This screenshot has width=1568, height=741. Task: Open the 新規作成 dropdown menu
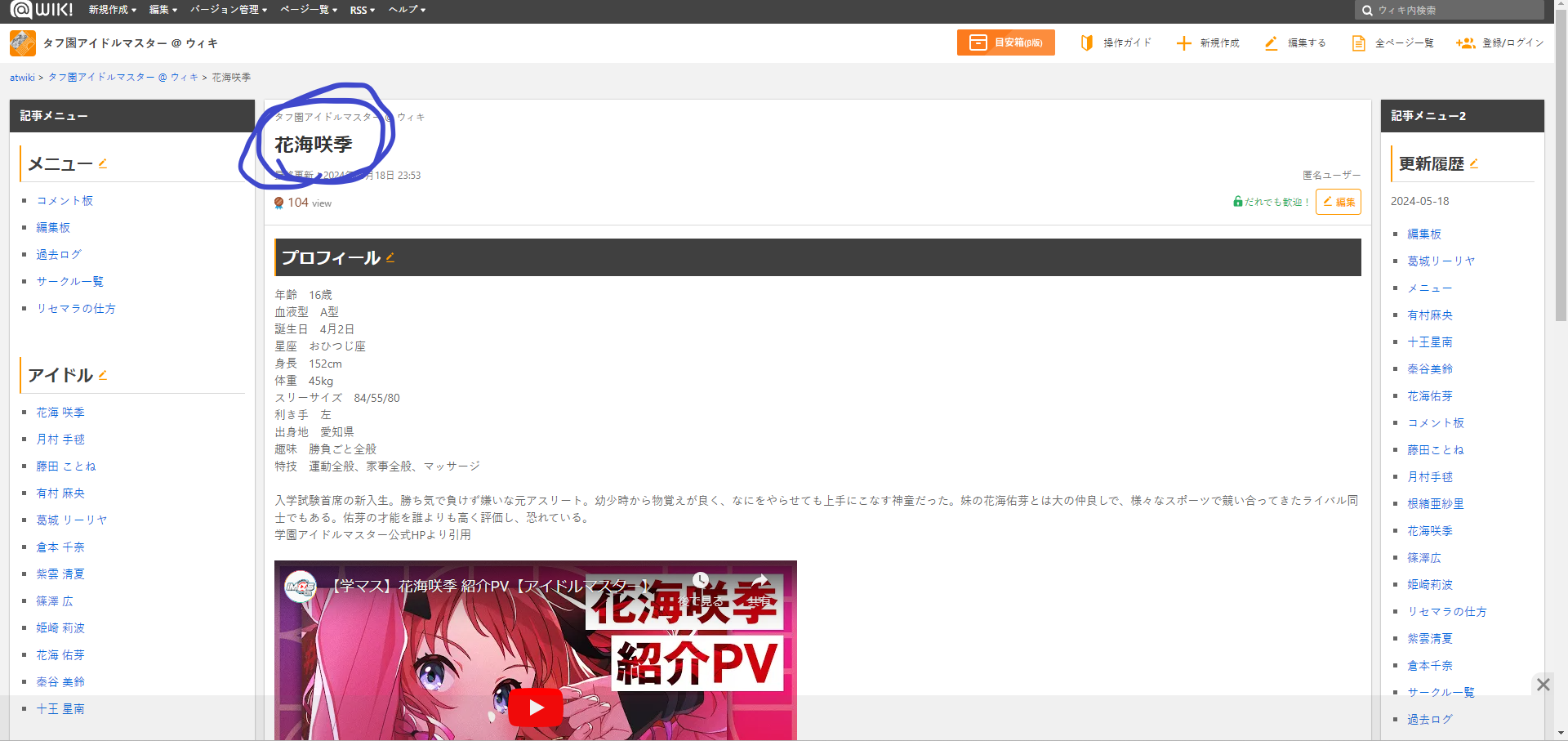point(113,10)
